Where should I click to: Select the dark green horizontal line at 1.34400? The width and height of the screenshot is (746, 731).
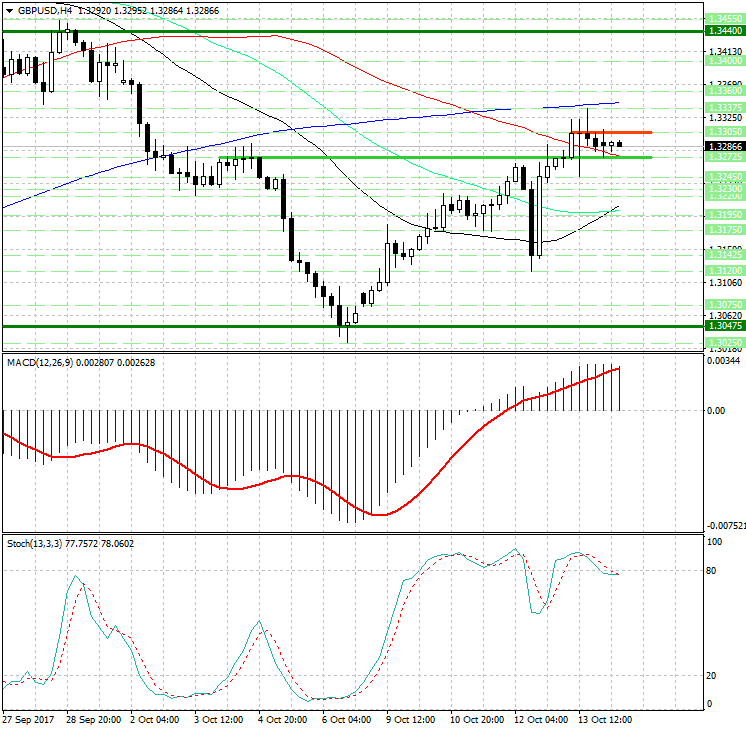(353, 31)
